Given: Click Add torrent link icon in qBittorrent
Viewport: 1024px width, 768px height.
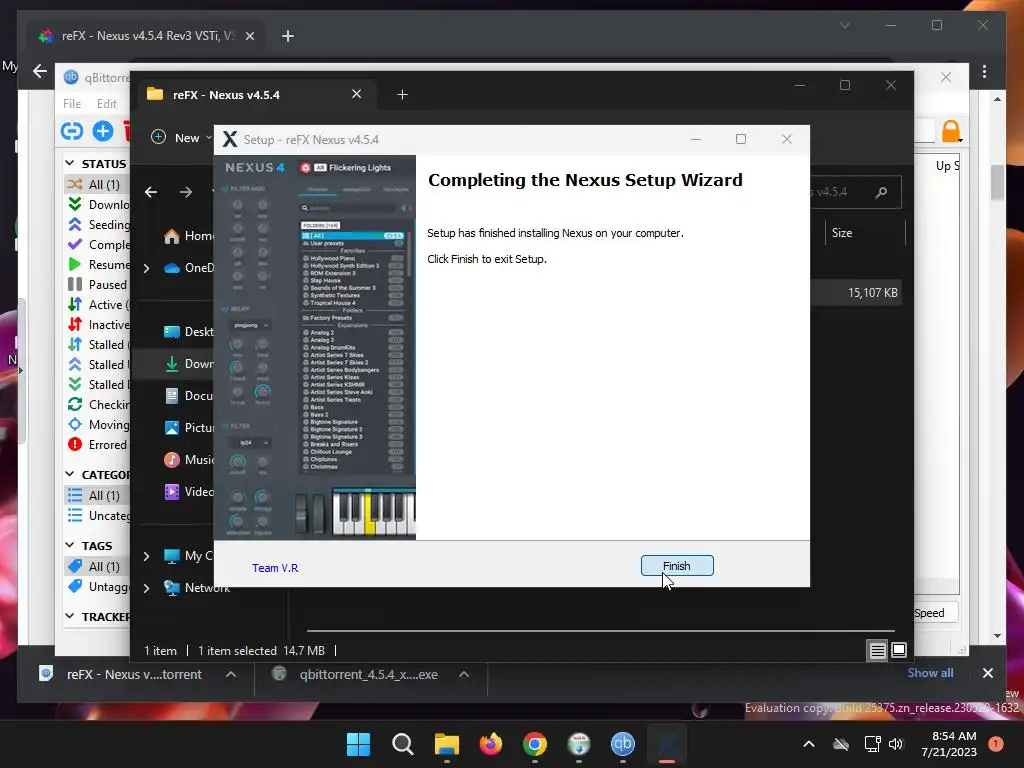Looking at the screenshot, I should click(72, 131).
